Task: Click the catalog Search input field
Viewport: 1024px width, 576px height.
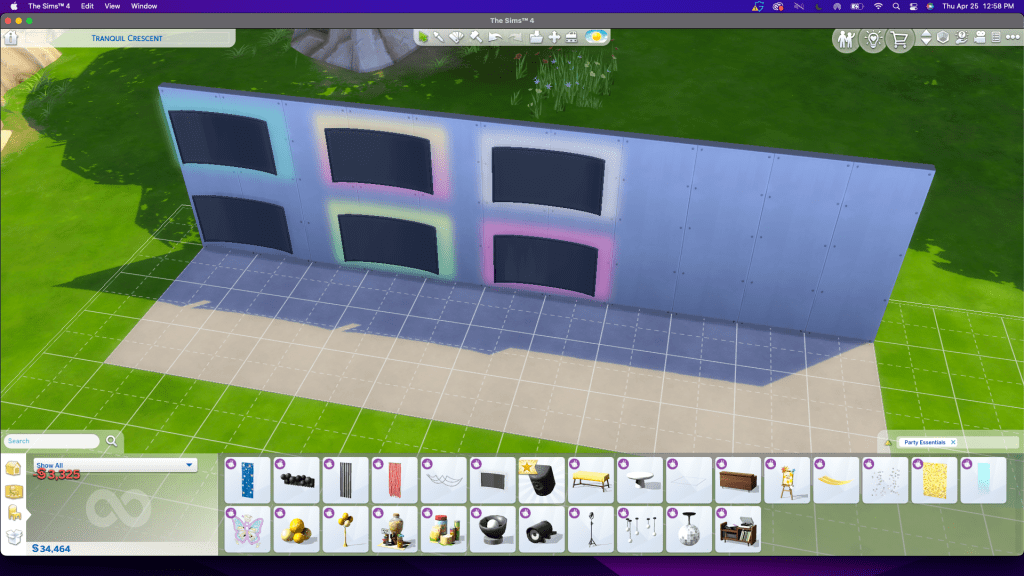Action: tap(52, 441)
